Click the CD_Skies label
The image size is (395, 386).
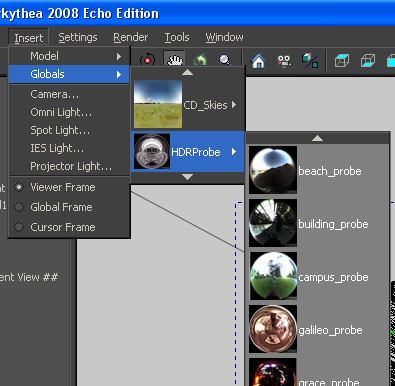tap(205, 105)
